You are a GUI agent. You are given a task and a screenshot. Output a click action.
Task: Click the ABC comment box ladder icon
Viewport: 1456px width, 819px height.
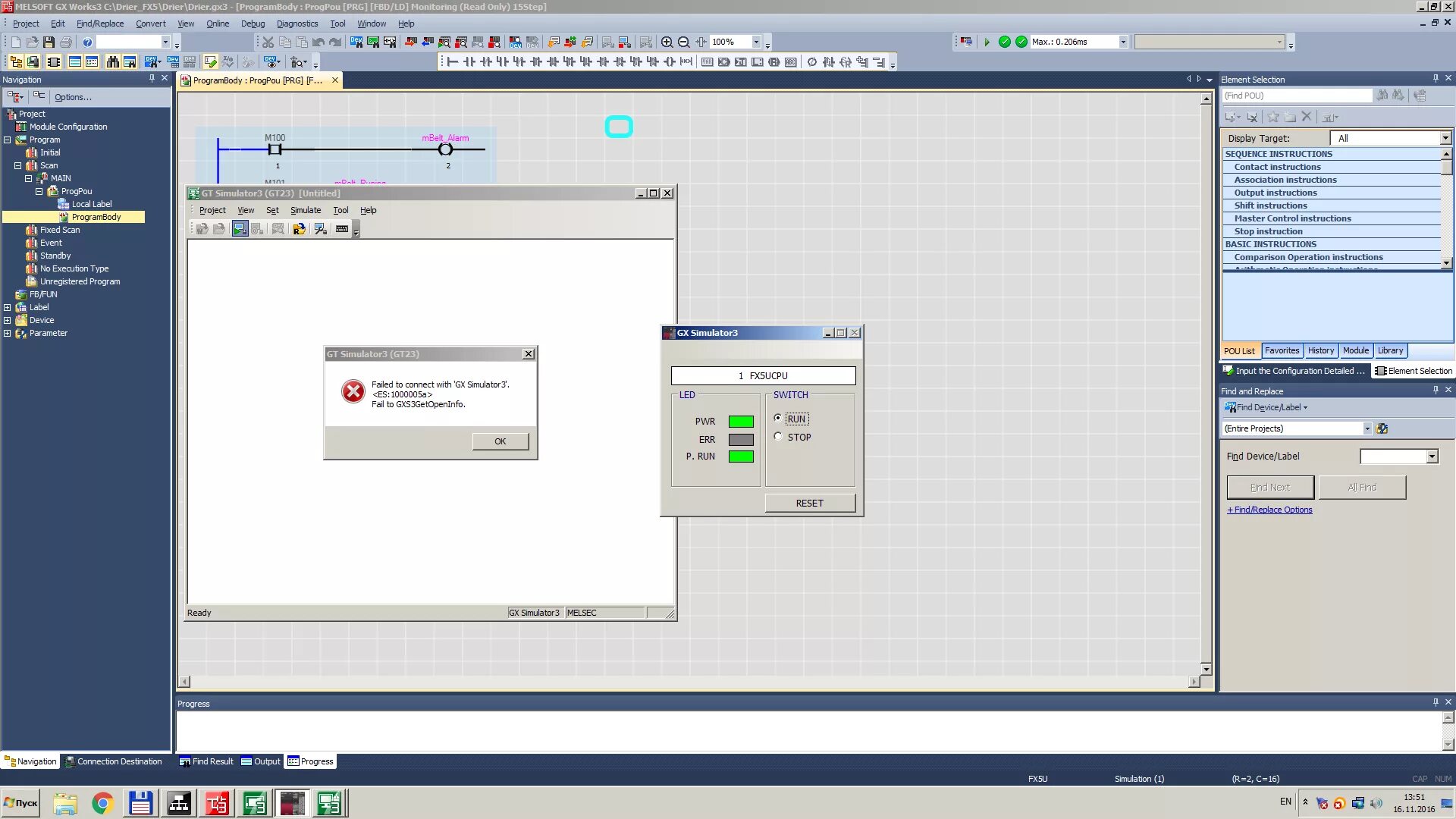pos(791,62)
